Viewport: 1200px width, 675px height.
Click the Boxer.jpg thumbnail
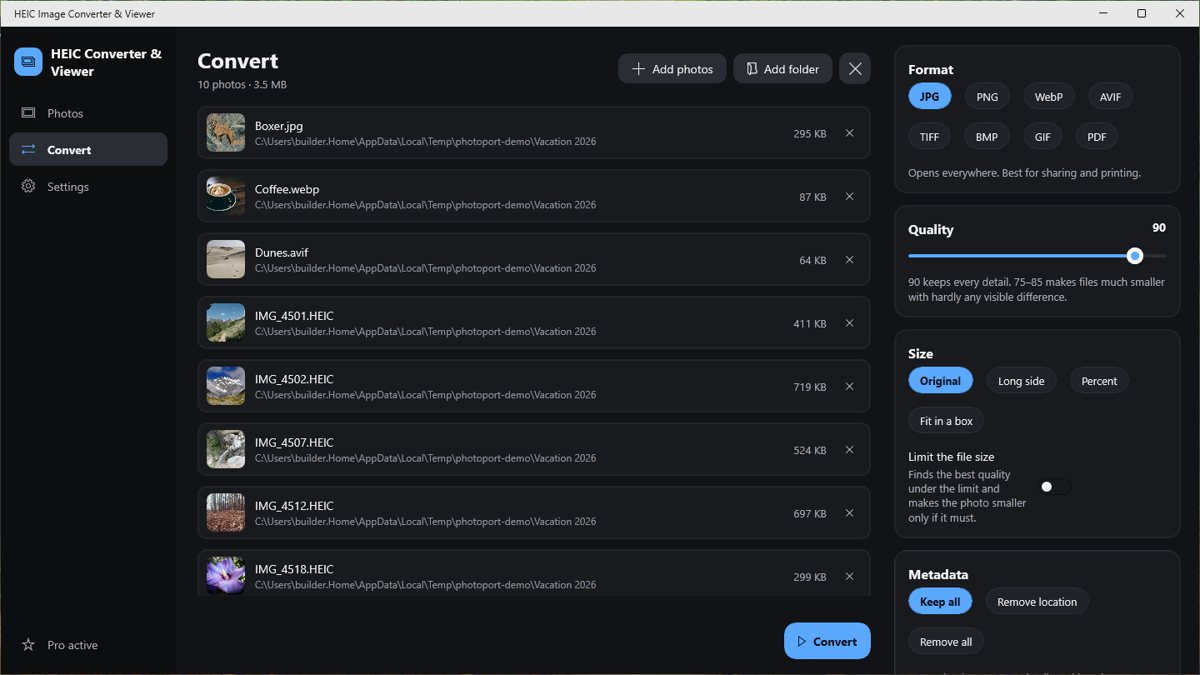(x=226, y=133)
